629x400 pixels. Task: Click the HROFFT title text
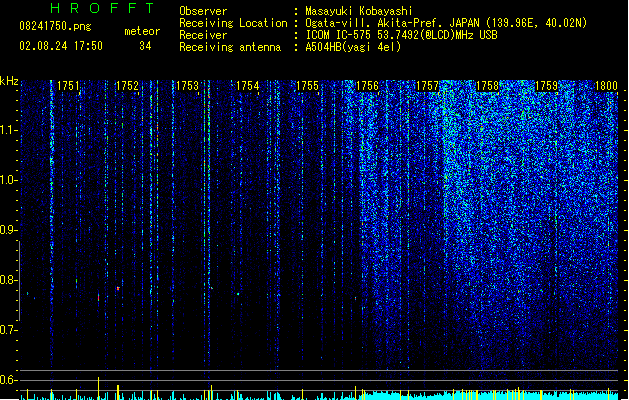[103, 8]
